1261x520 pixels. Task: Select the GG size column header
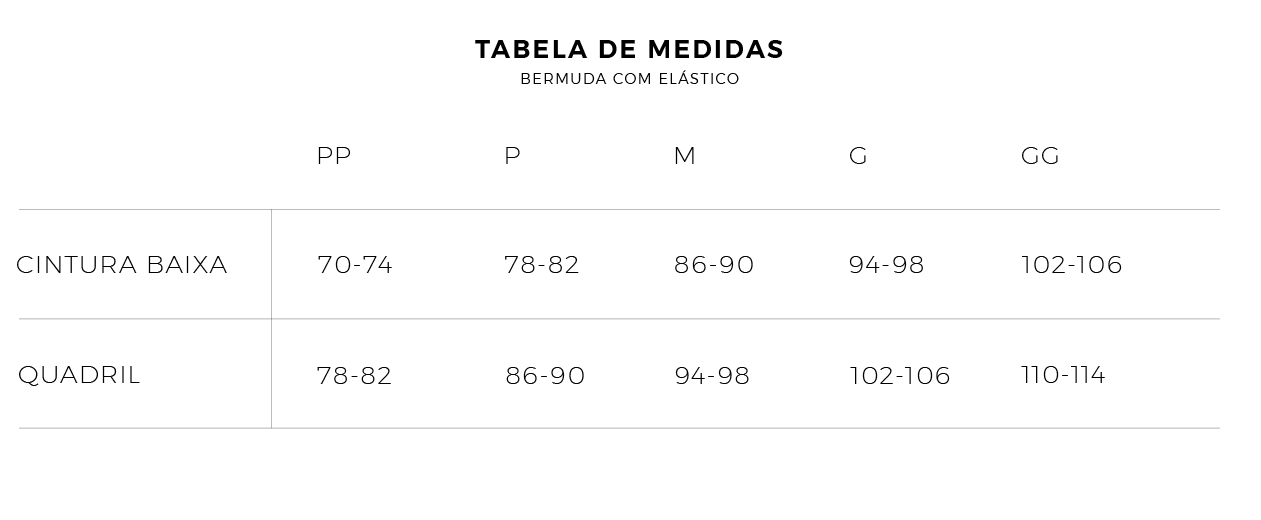tap(1040, 156)
